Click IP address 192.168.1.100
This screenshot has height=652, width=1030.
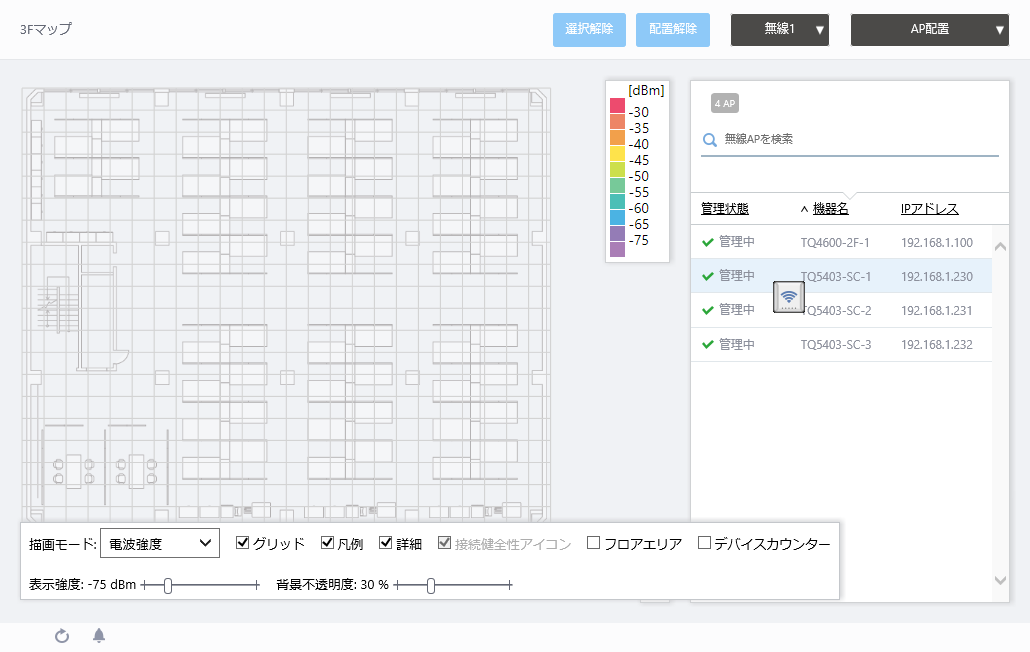pyautogui.click(x=937, y=243)
